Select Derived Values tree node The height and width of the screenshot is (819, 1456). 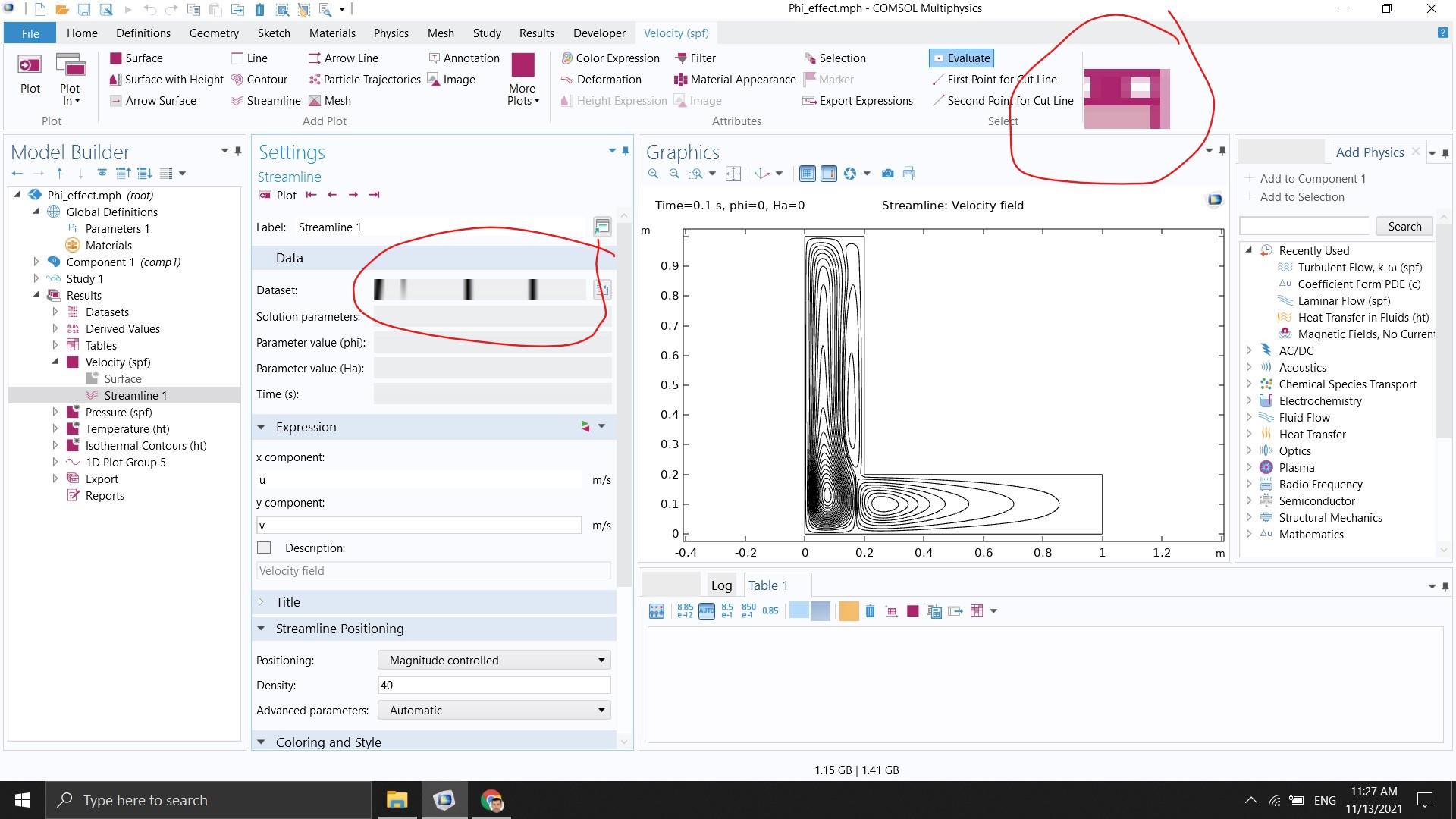click(x=122, y=328)
